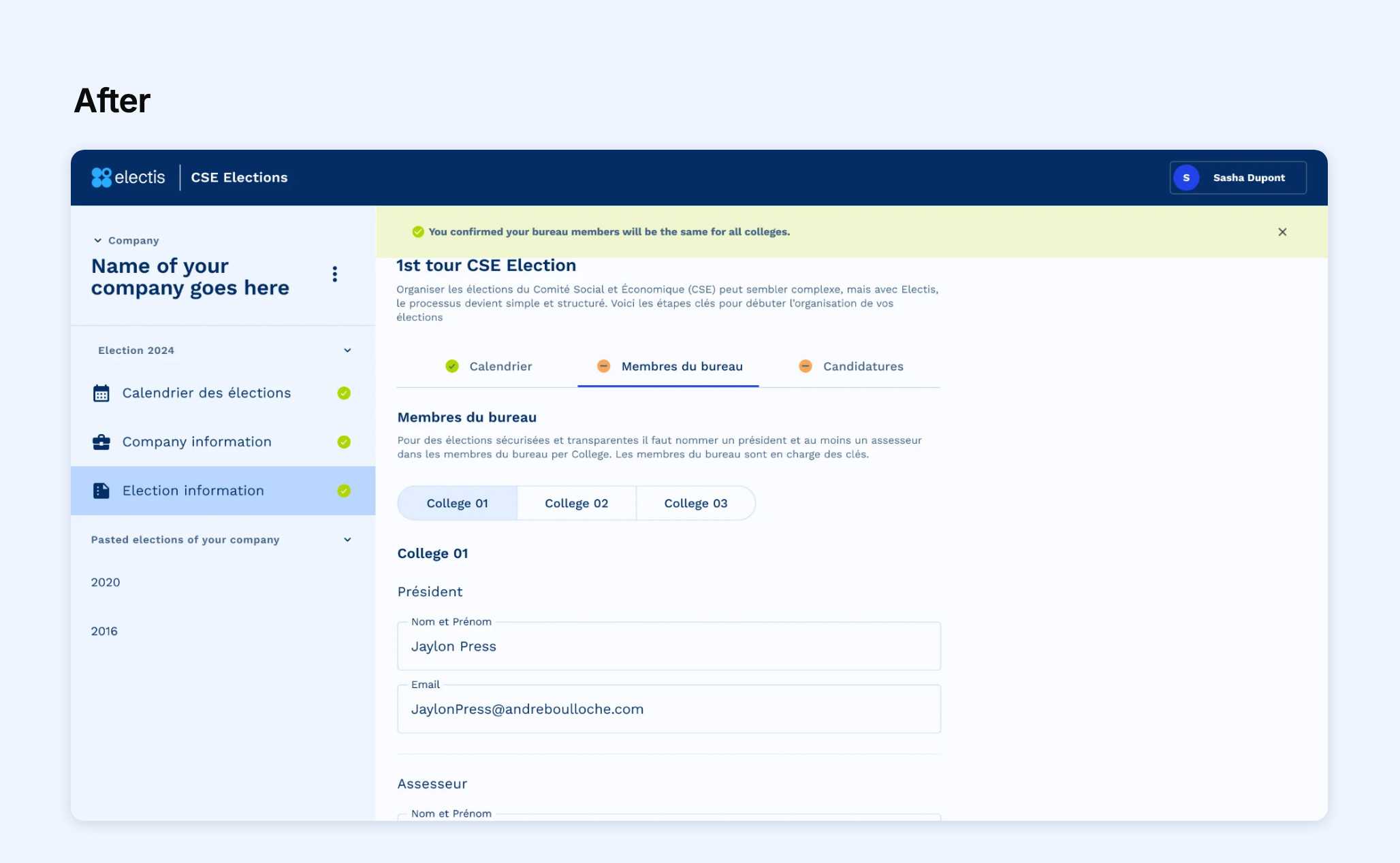Click green check next to Company information
1400x863 pixels.
pos(344,442)
